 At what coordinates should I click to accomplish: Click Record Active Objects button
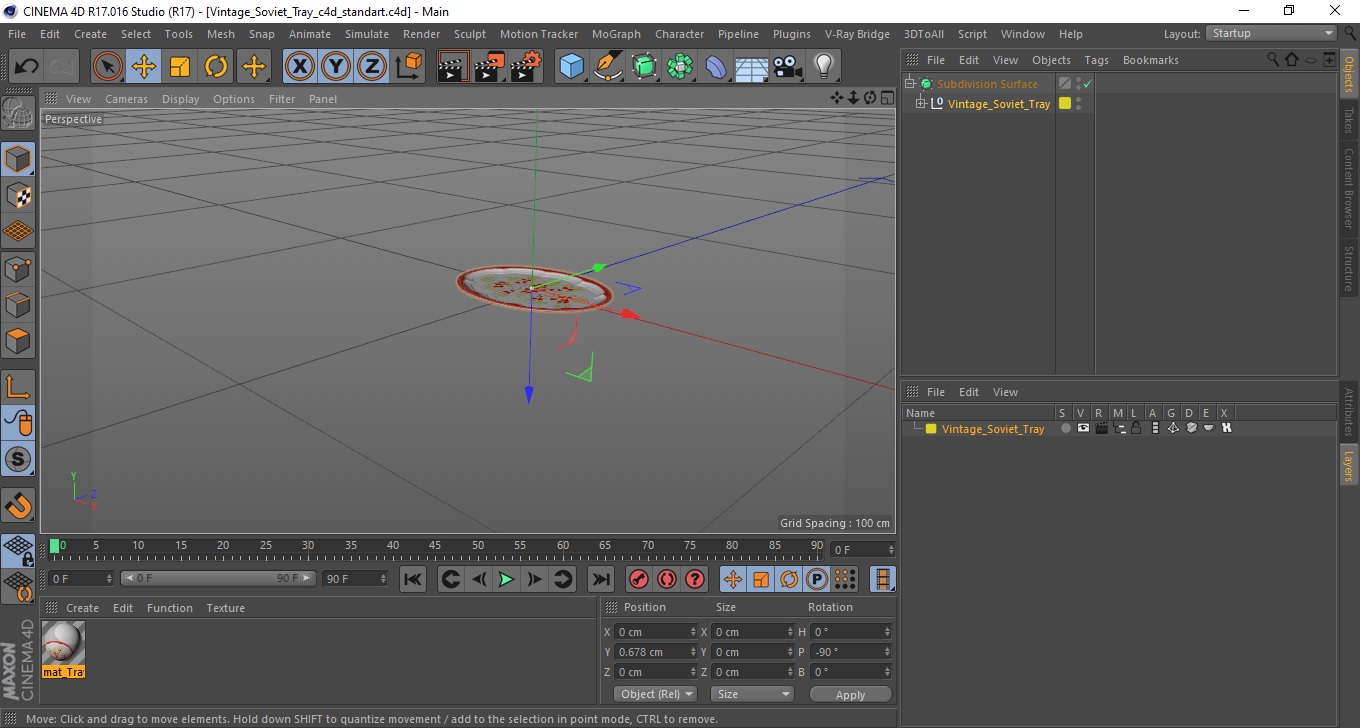point(638,579)
